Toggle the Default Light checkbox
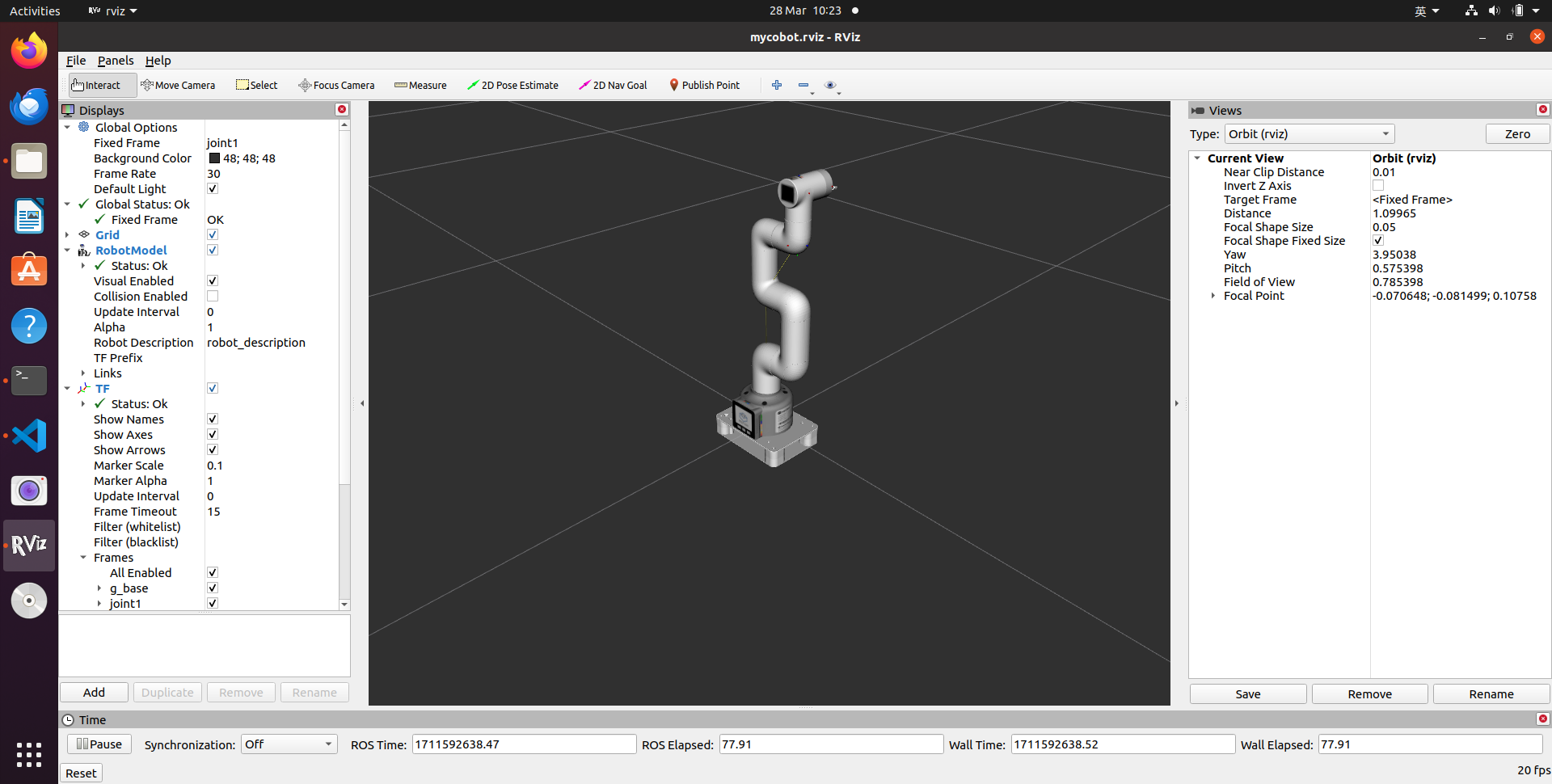The image size is (1552, 784). coord(213,188)
